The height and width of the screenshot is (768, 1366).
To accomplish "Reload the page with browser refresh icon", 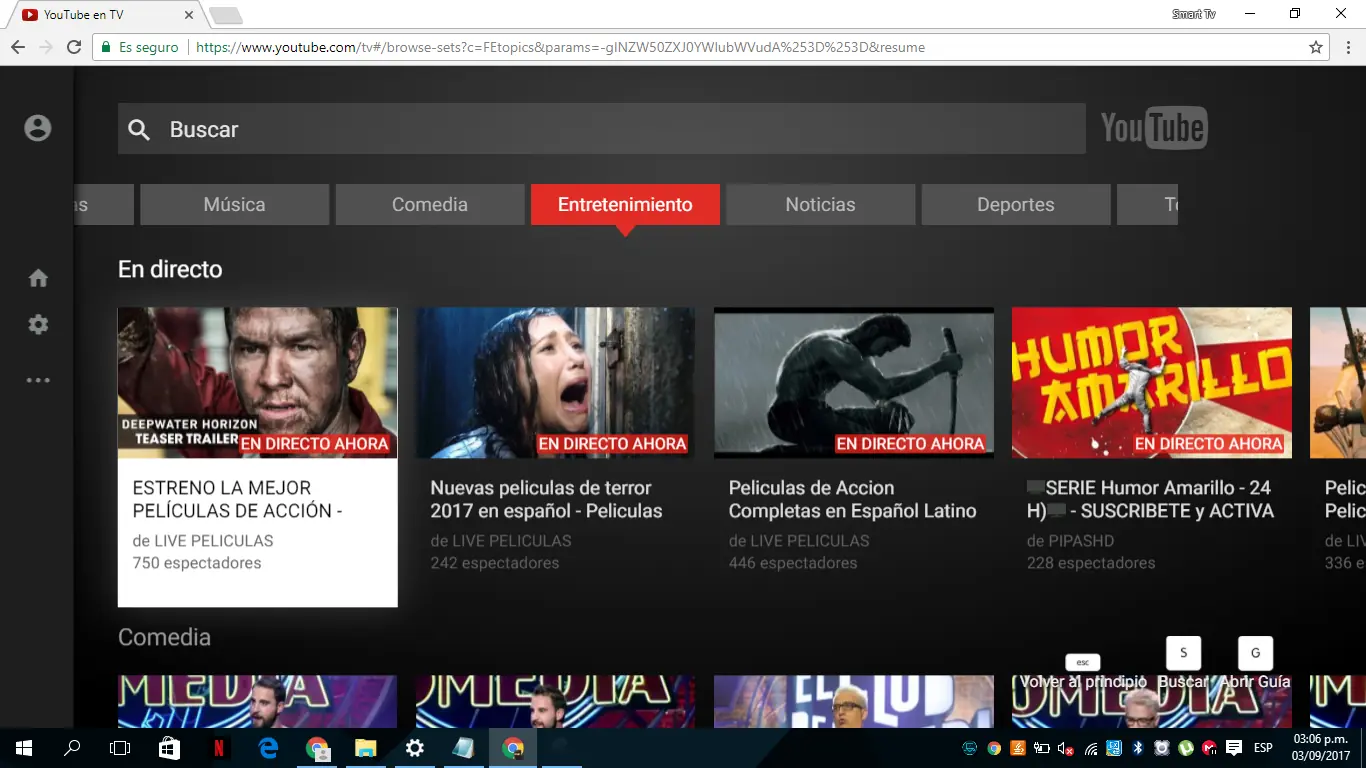I will click(73, 47).
